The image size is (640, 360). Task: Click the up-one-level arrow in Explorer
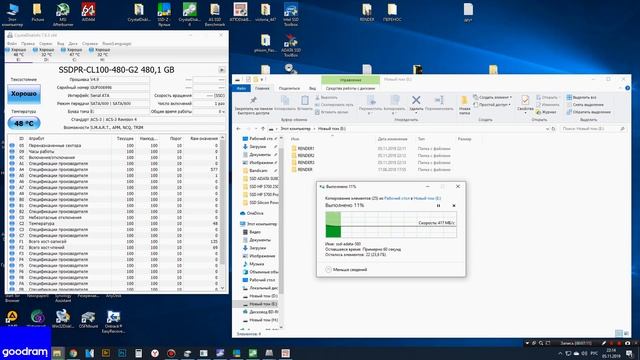pos(262,129)
